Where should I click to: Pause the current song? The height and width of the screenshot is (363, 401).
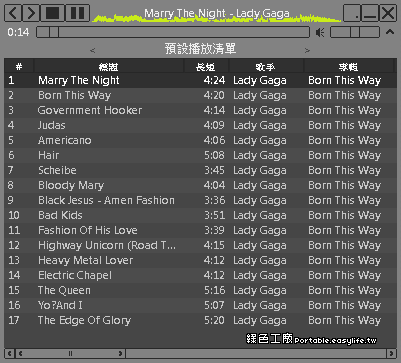point(77,13)
